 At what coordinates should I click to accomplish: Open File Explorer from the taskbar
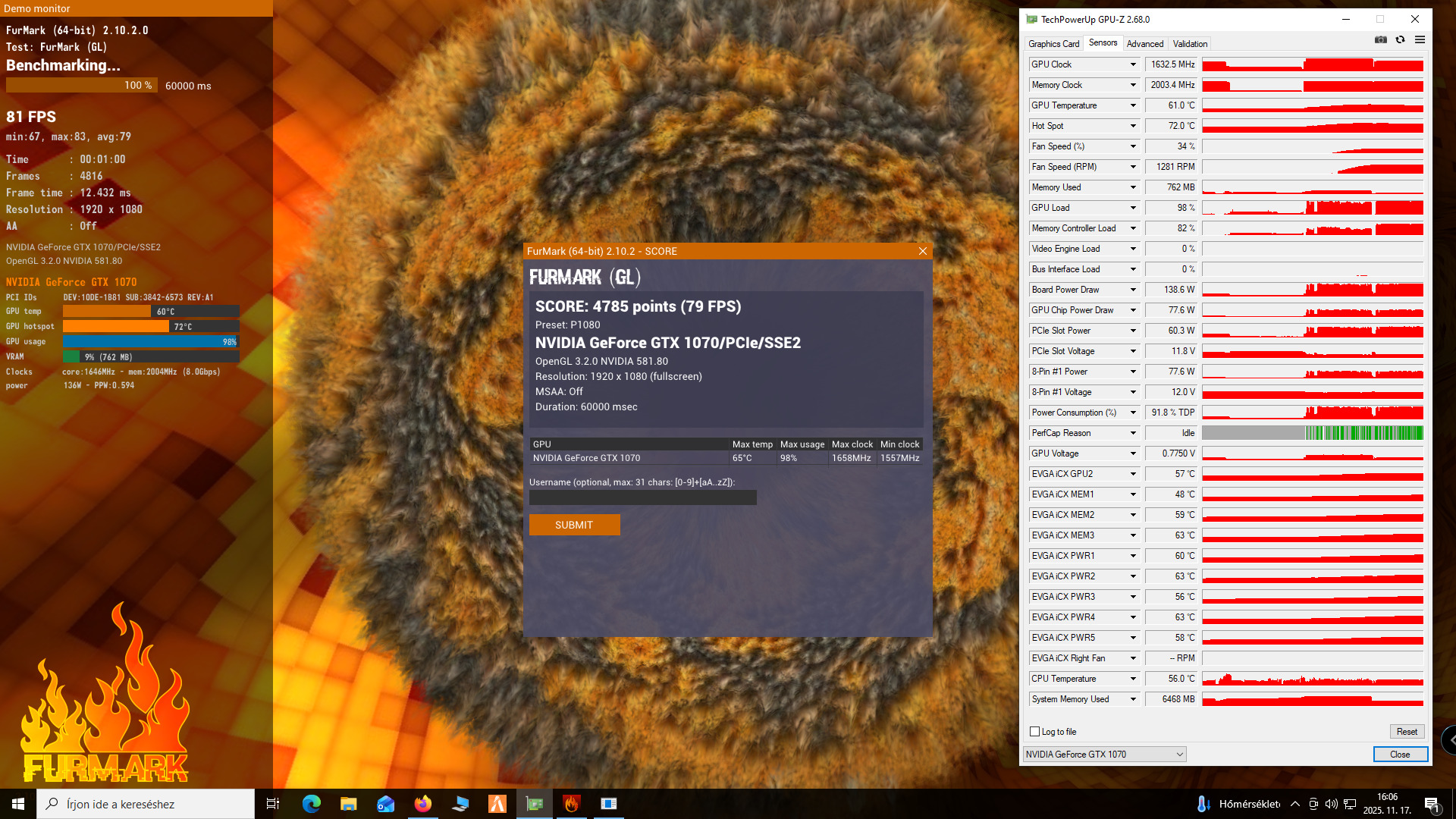click(x=348, y=804)
